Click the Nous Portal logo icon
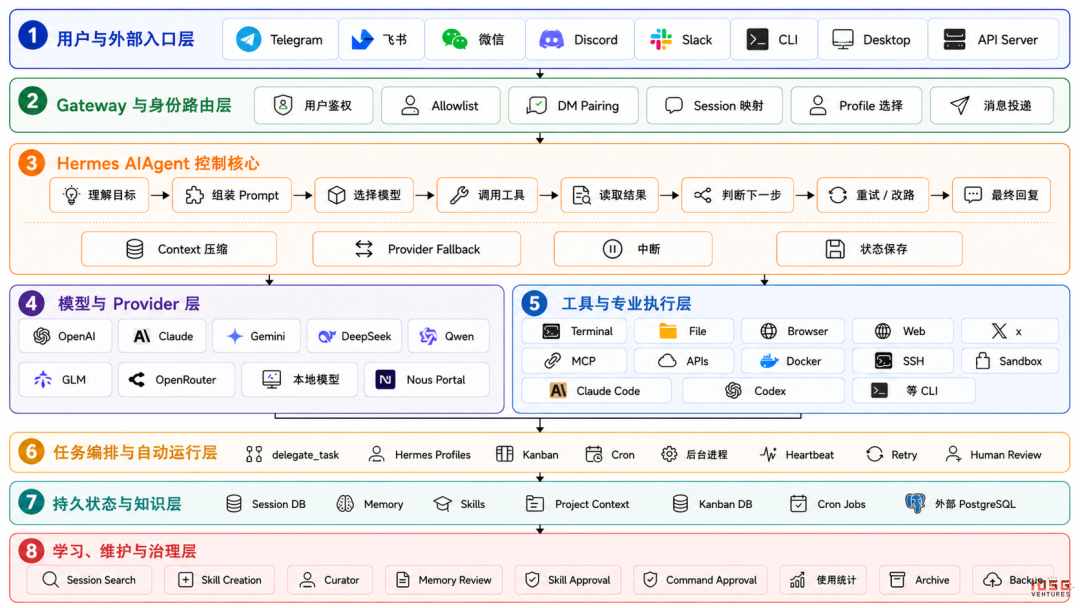Image resolution: width=1080 pixels, height=608 pixels. point(385,379)
